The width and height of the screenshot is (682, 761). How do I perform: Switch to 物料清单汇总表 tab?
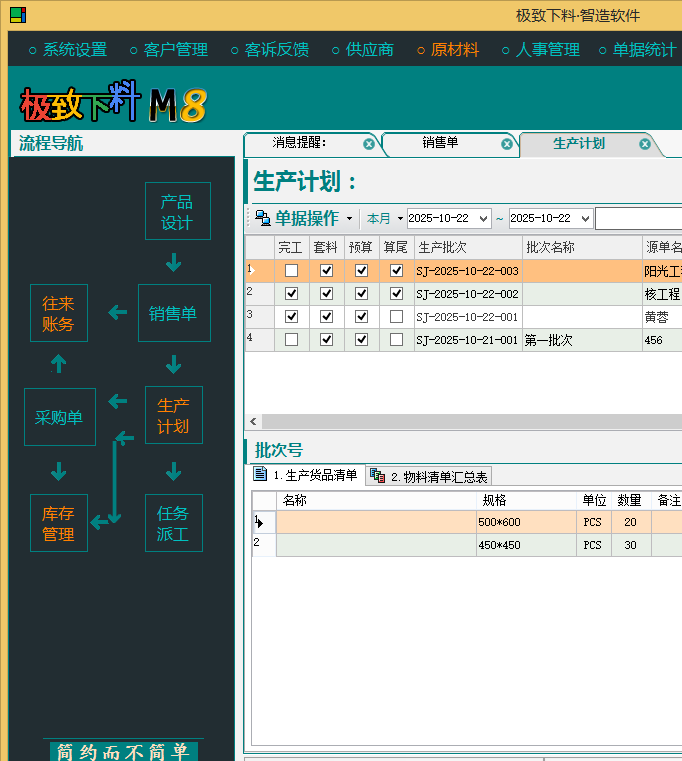(429, 477)
